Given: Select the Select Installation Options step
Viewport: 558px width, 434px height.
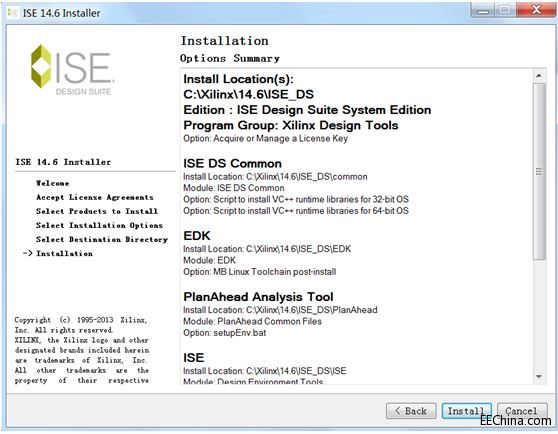Looking at the screenshot, I should click(x=99, y=226).
